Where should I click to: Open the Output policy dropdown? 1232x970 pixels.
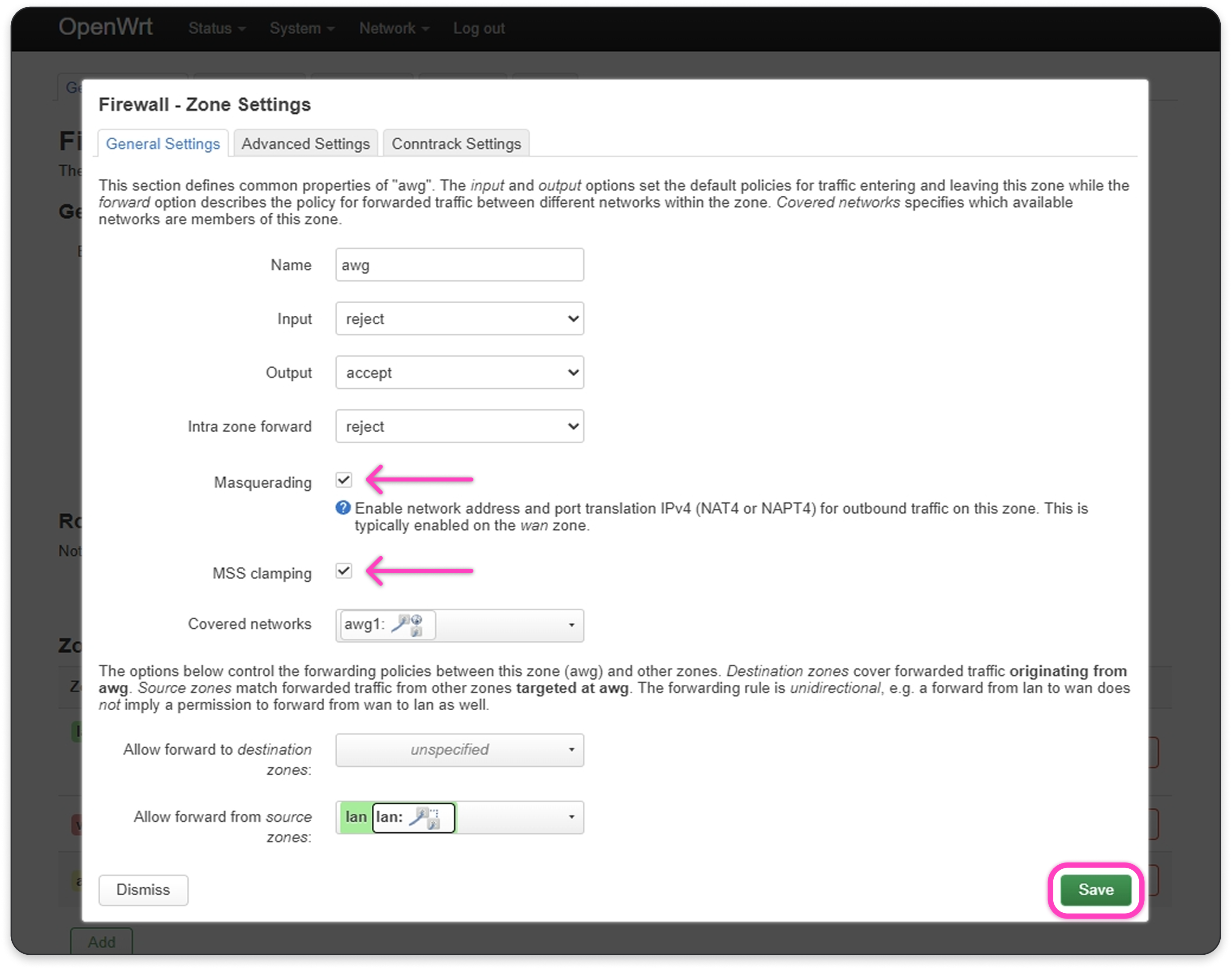pyautogui.click(x=459, y=373)
